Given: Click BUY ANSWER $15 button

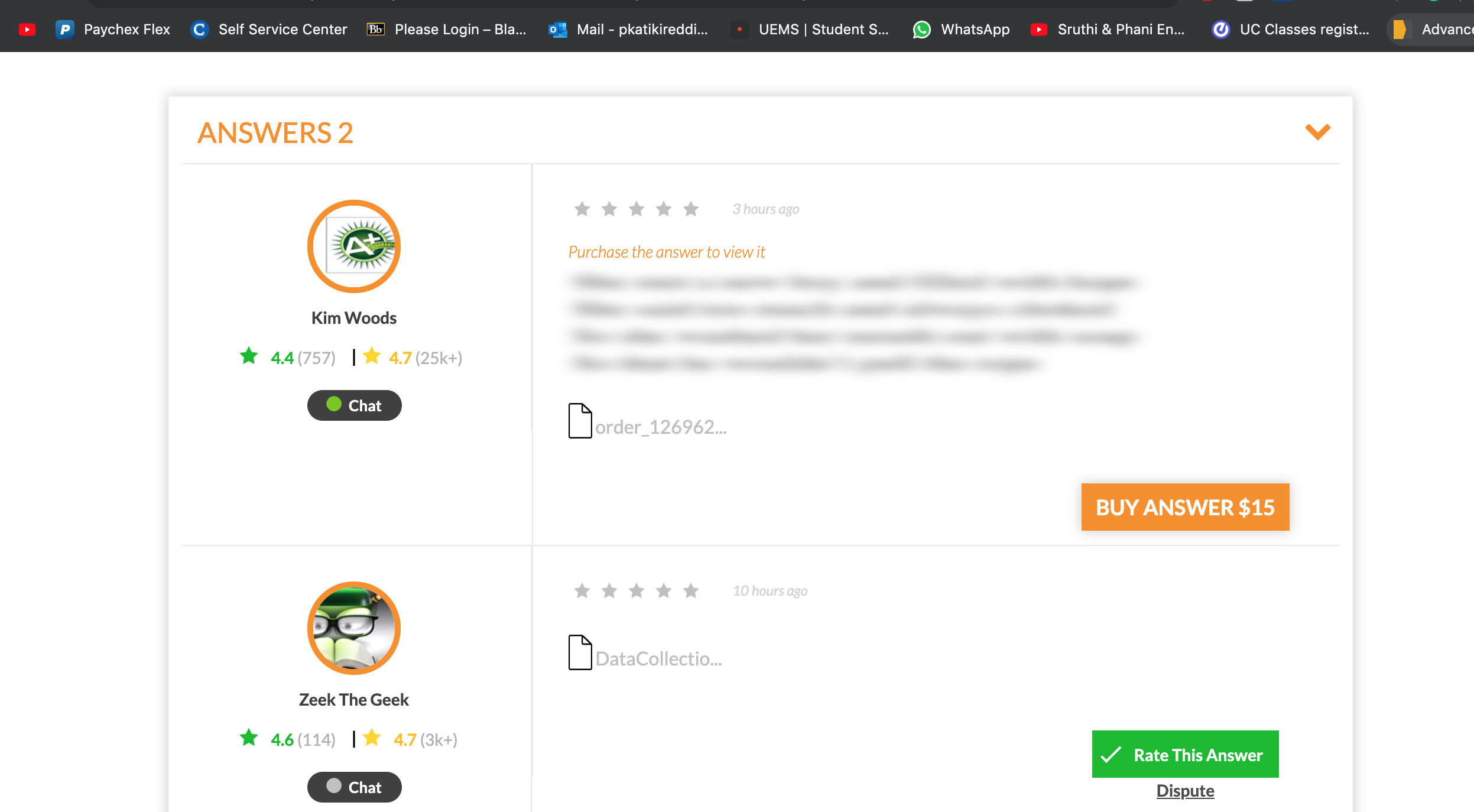Looking at the screenshot, I should 1185,507.
